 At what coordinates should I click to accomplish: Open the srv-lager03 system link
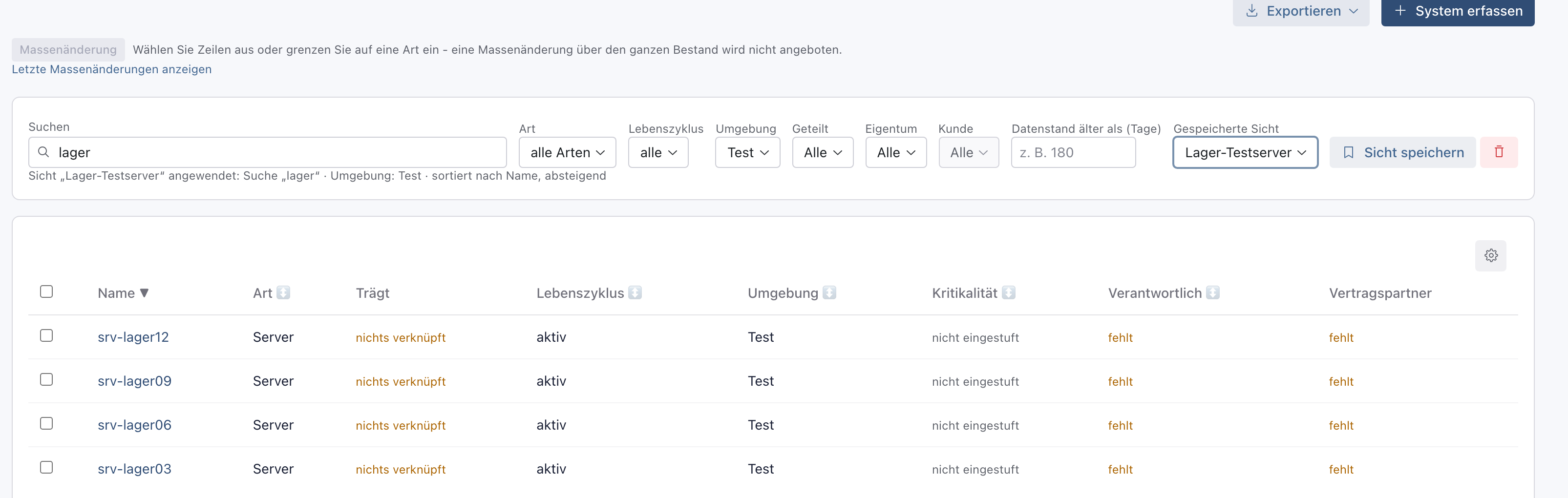click(134, 468)
